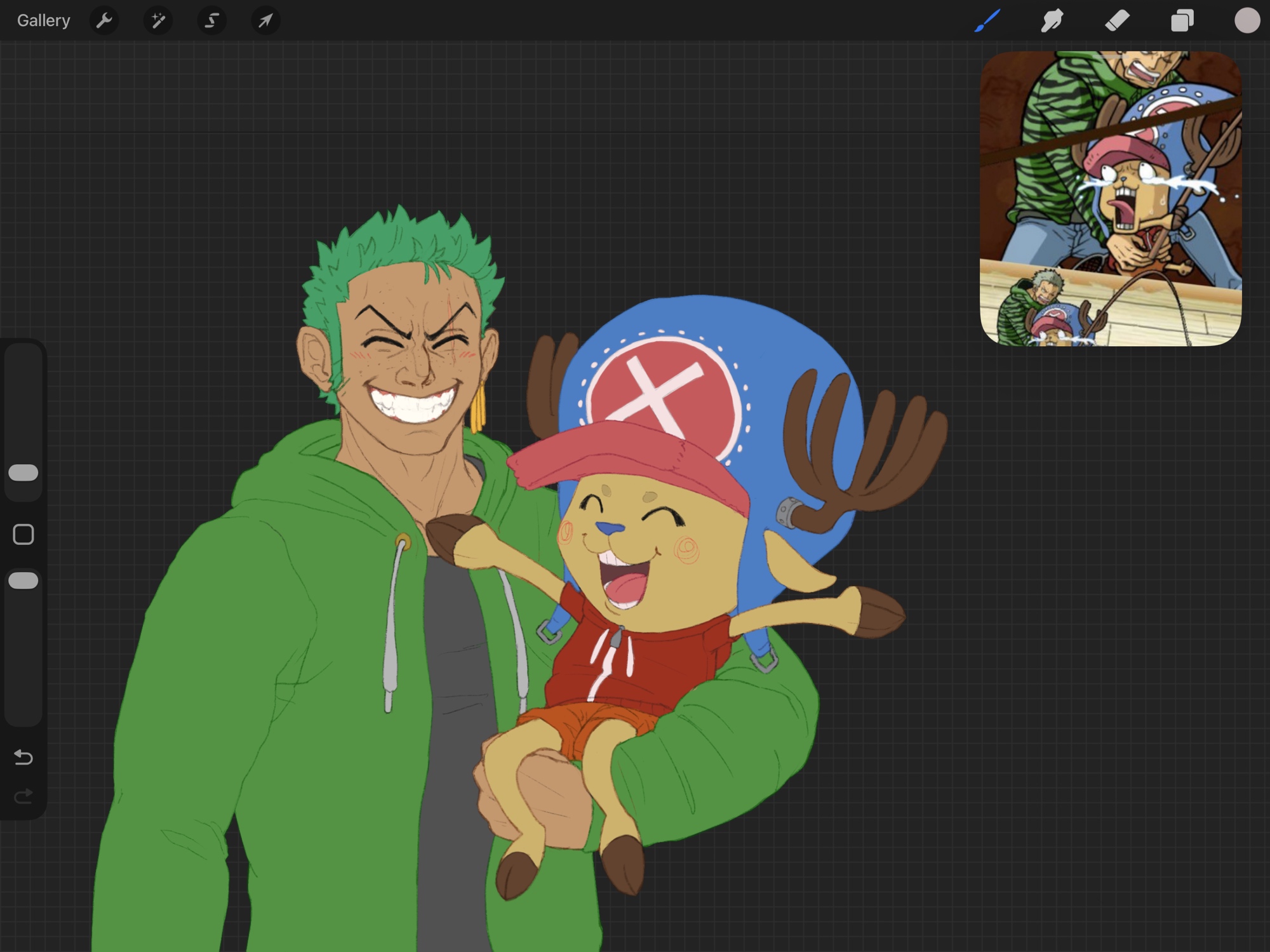Activate the Transform arrow tool
The width and height of the screenshot is (1270, 952).
pyautogui.click(x=265, y=21)
